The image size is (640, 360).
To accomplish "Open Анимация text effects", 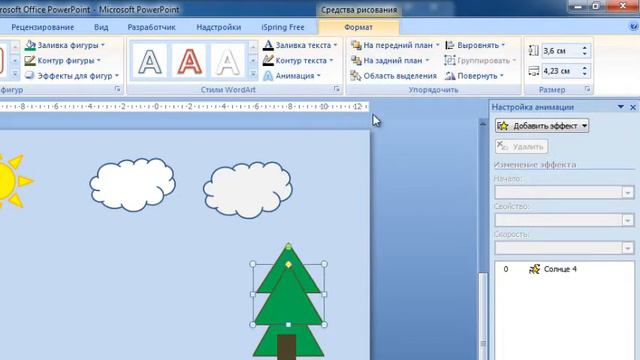I will (292, 76).
